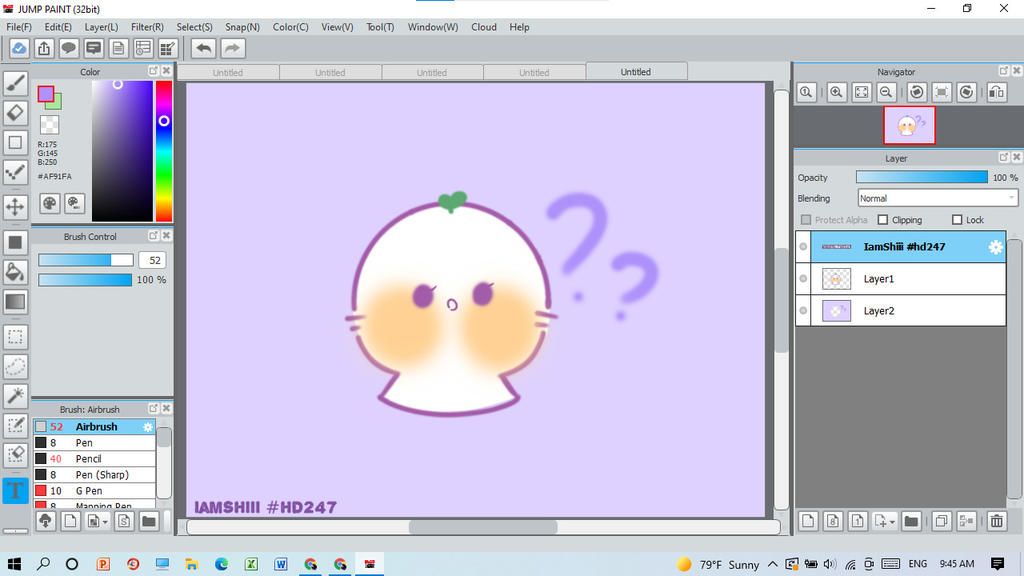Select the Magic Wand tool
Image resolution: width=1024 pixels, height=576 pixels.
click(15, 395)
